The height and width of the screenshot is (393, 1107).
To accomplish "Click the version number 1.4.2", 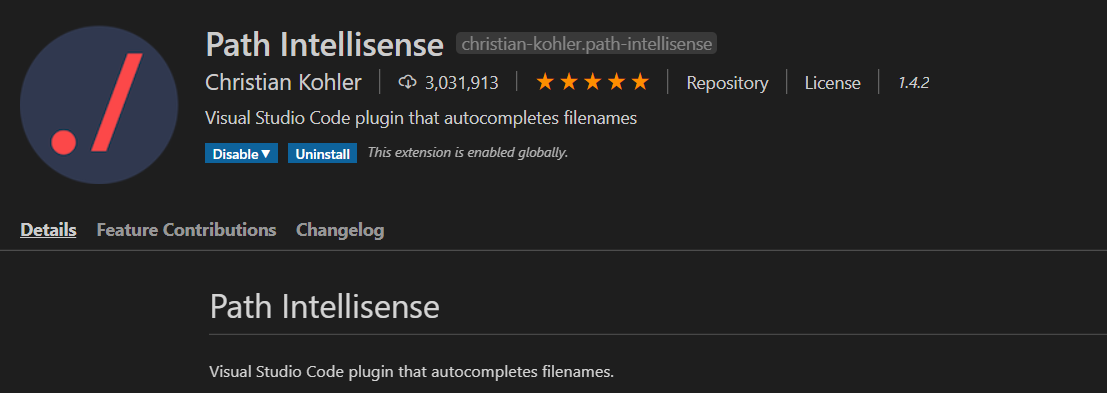I will coord(914,83).
